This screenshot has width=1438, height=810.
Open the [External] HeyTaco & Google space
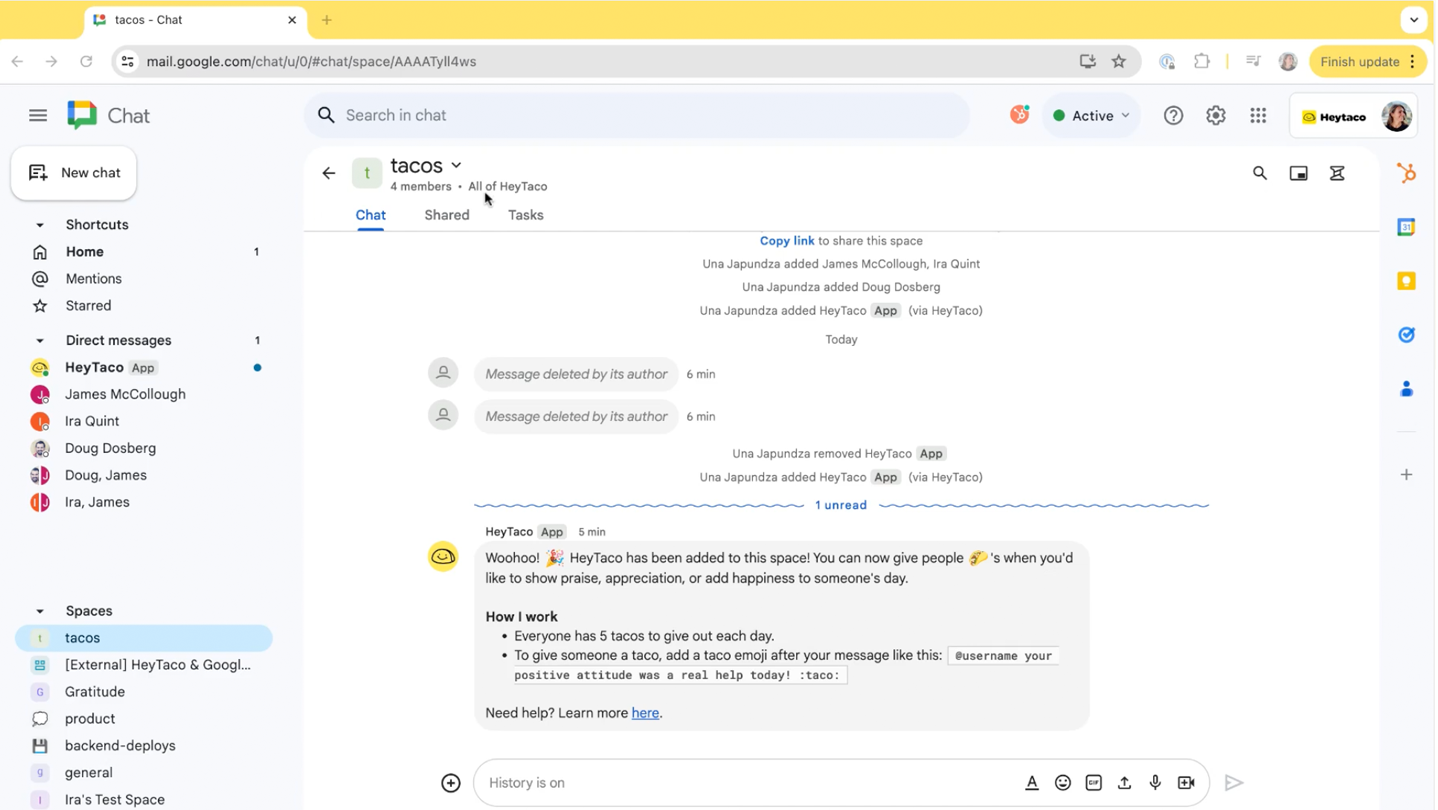[144, 666]
